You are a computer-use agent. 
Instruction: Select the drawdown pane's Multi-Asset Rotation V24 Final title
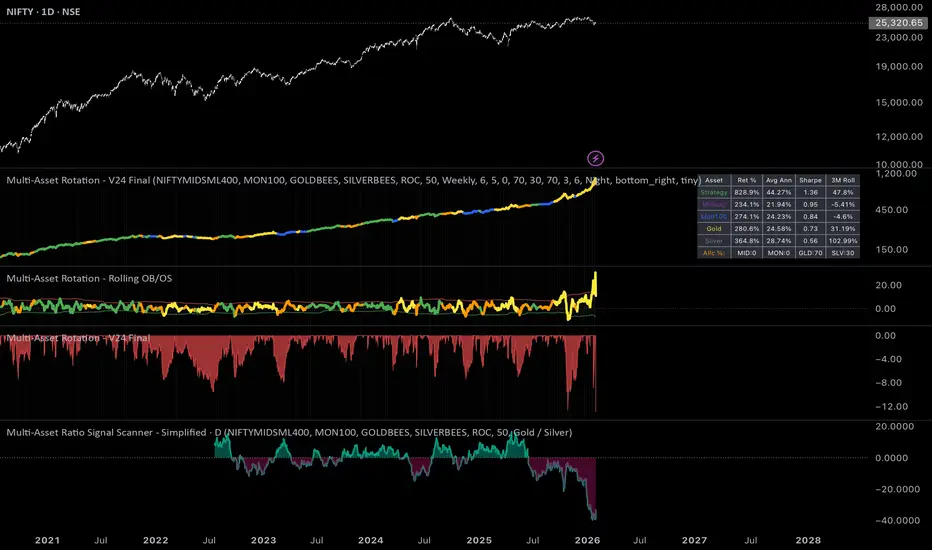coord(78,338)
